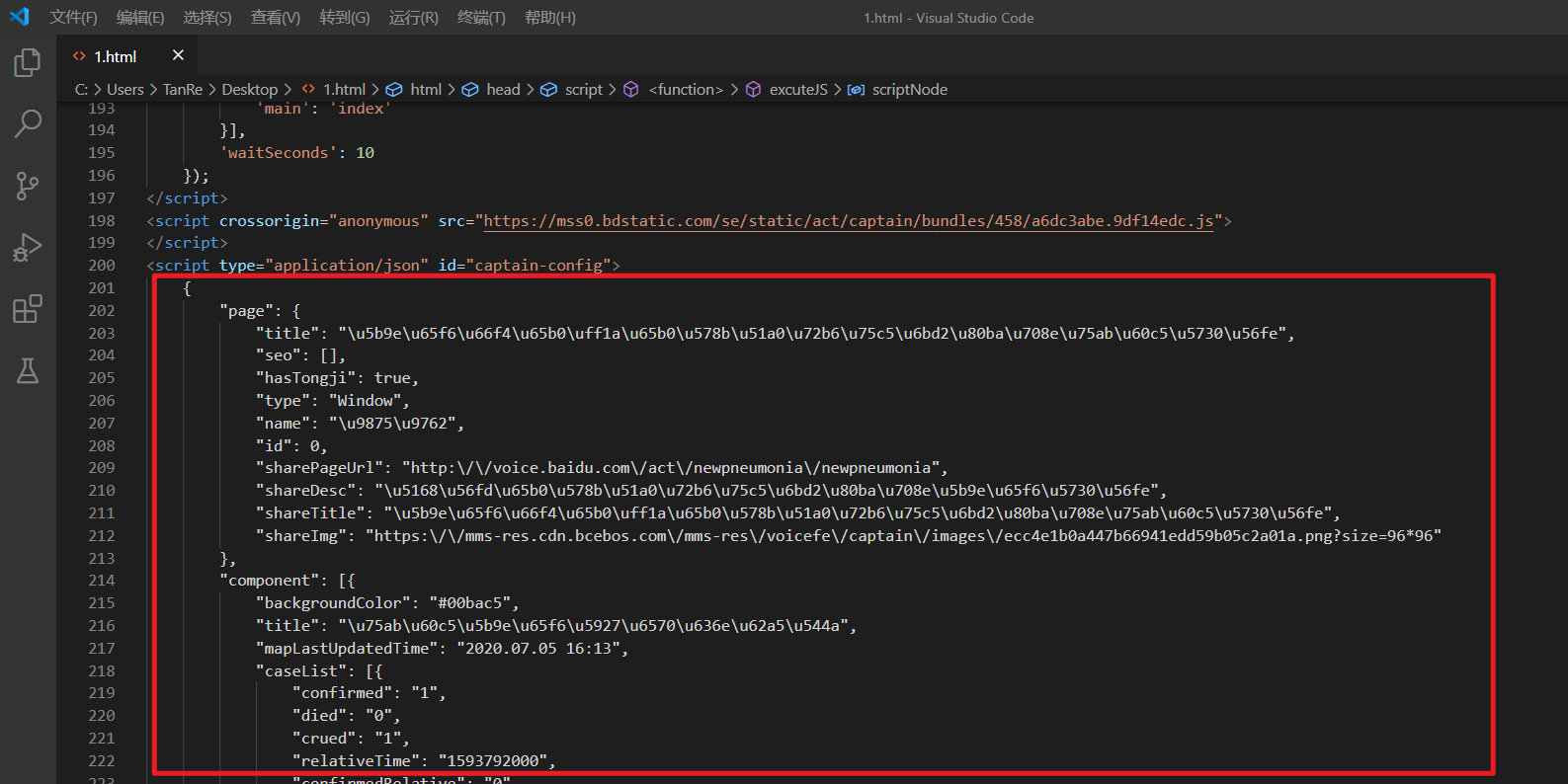Close the 1.html editor tab
The width and height of the screenshot is (1568, 784).
click(x=178, y=55)
